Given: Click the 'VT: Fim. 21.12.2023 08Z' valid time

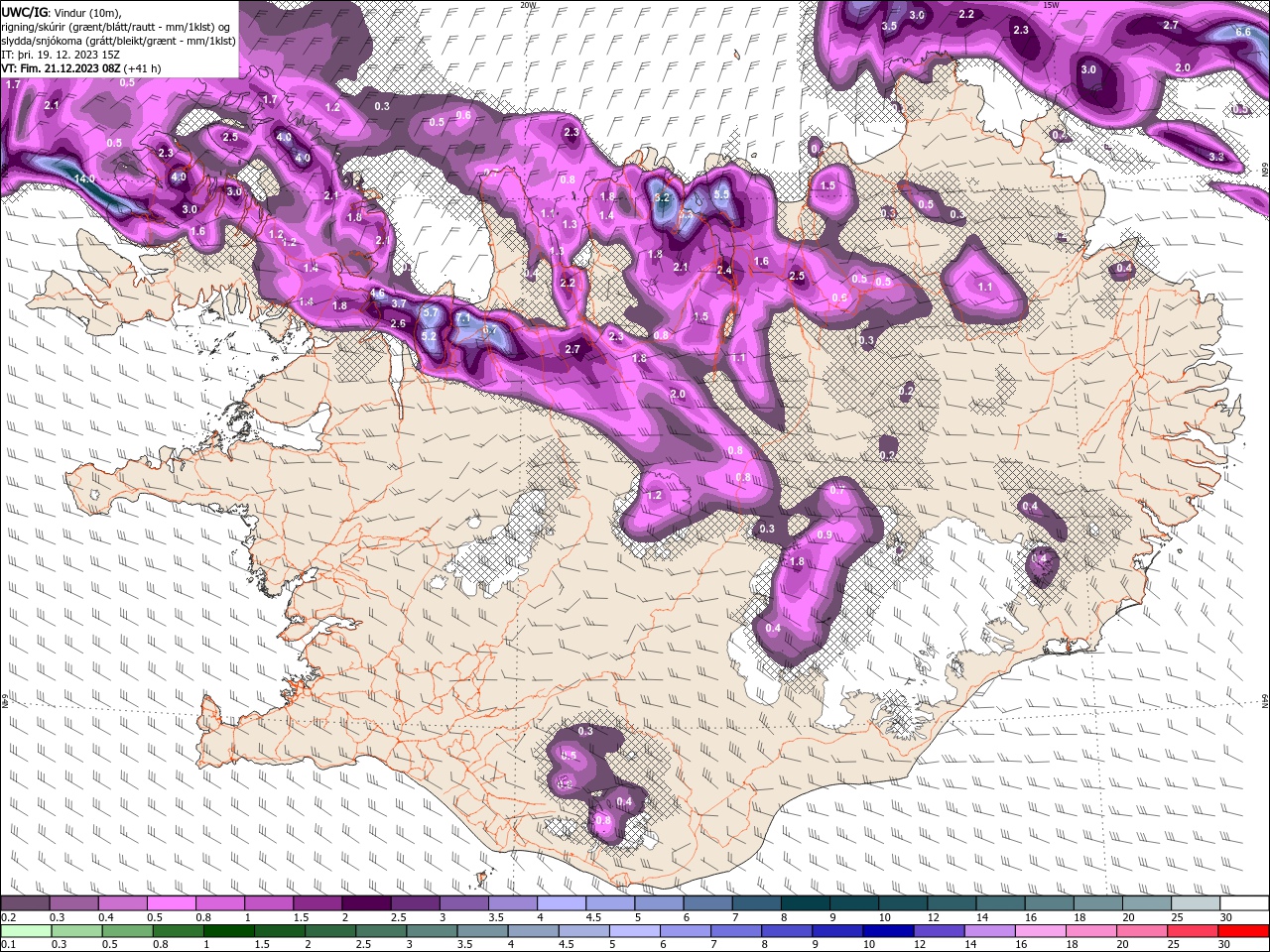Looking at the screenshot, I should pos(63,68).
